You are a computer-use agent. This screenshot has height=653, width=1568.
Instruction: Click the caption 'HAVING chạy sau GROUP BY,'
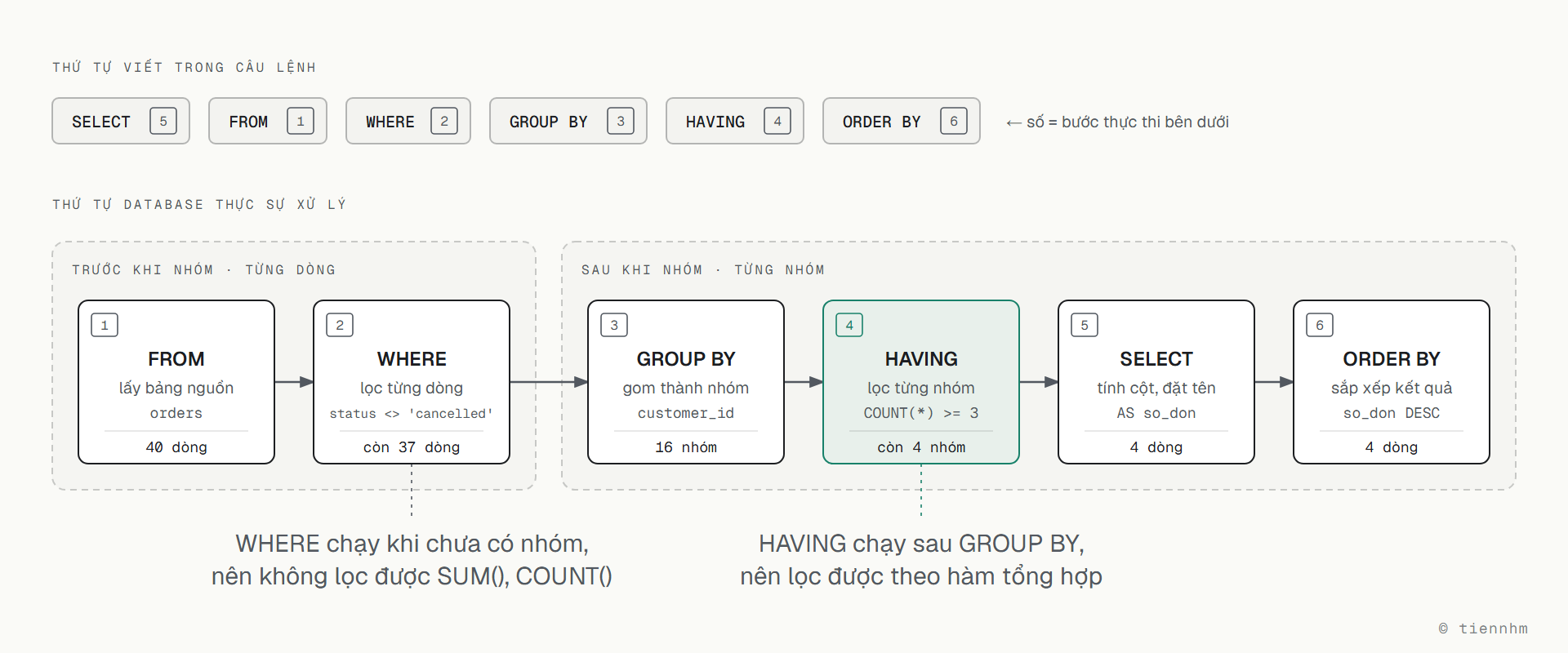click(x=921, y=544)
